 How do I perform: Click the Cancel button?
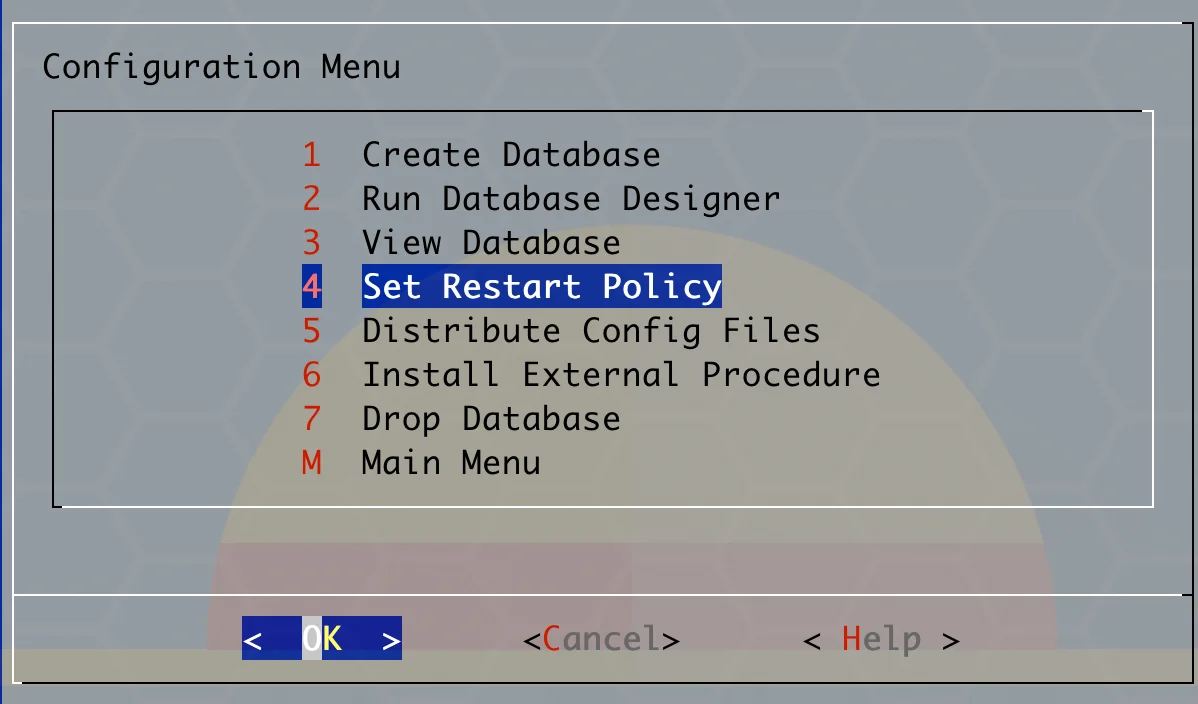point(601,639)
